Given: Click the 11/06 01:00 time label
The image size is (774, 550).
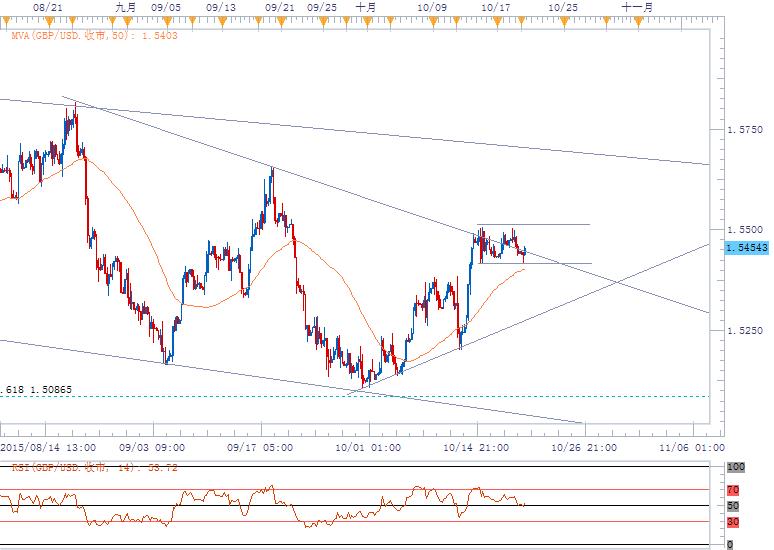Looking at the screenshot, I should [692, 448].
